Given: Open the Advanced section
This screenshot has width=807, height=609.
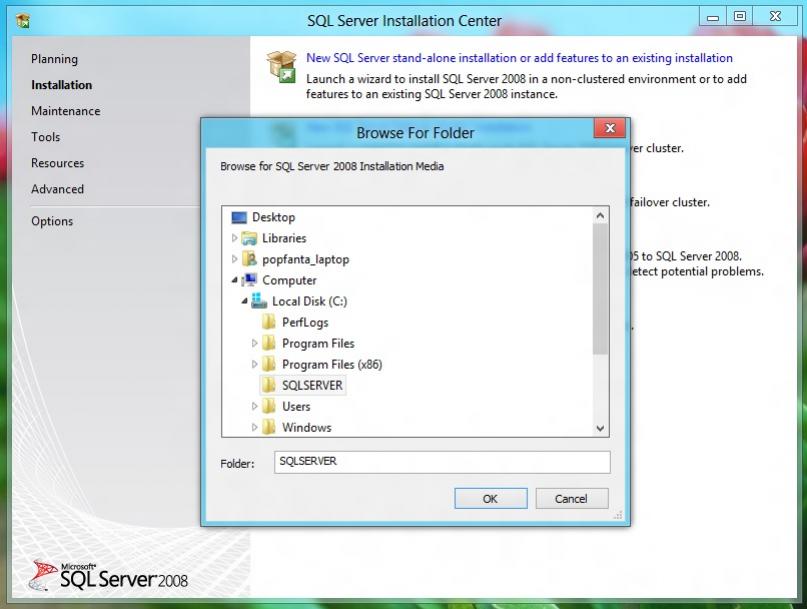Looking at the screenshot, I should pyautogui.click(x=58, y=189).
